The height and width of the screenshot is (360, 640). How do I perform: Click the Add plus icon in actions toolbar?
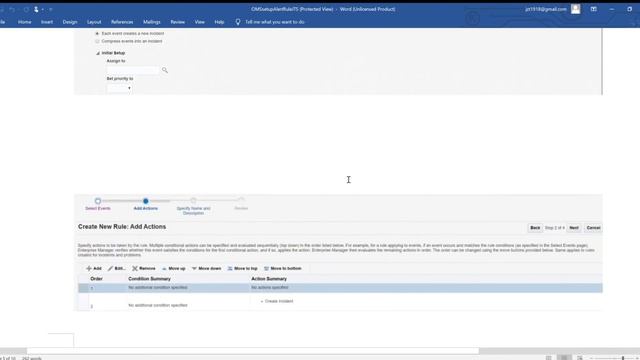click(89, 269)
